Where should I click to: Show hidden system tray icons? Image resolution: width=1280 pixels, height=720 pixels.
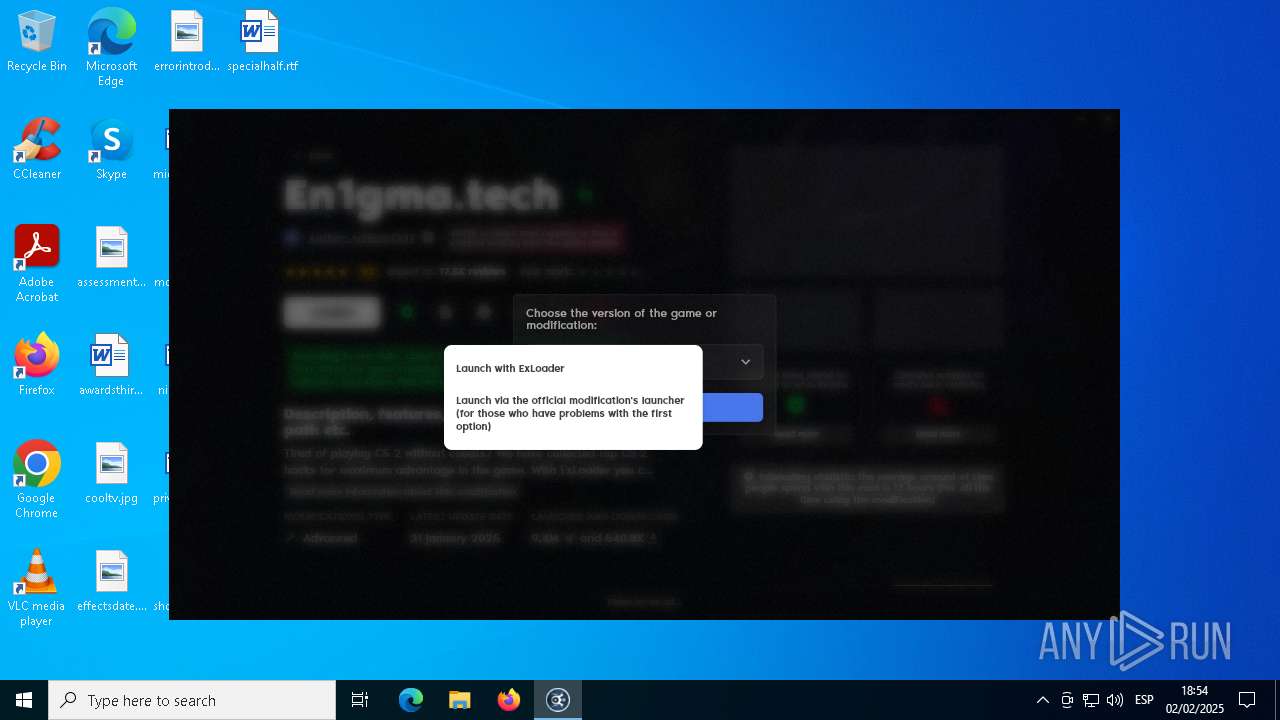pos(1042,700)
